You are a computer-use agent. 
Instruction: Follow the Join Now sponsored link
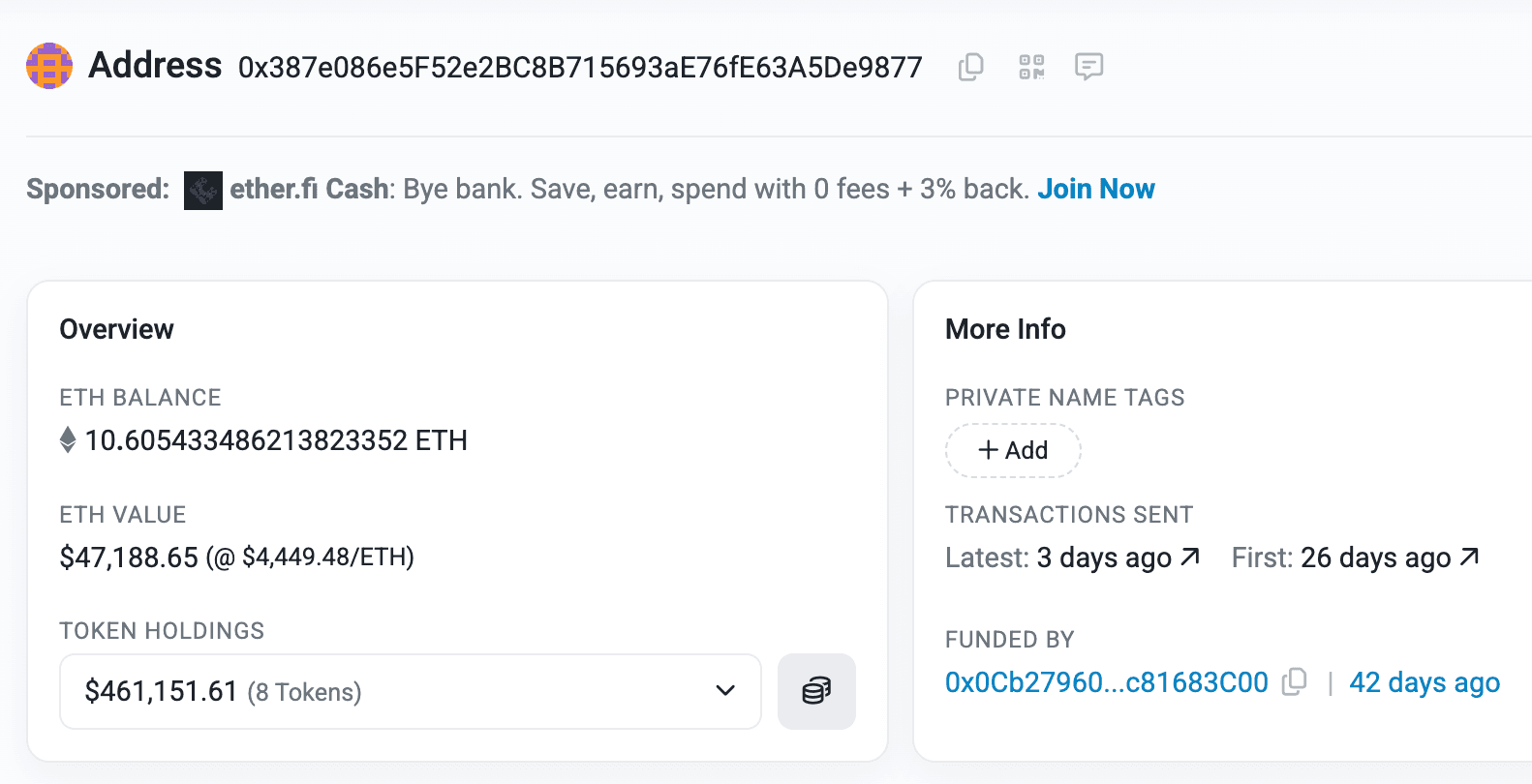tap(1096, 189)
